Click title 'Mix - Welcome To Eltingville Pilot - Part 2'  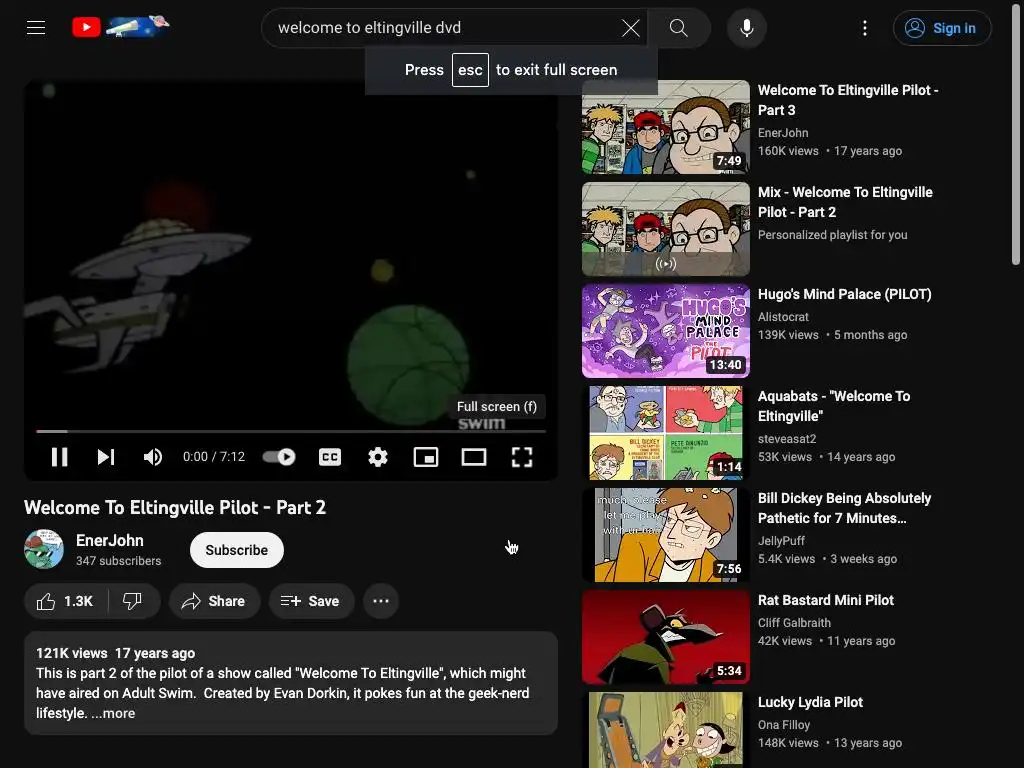click(x=845, y=202)
